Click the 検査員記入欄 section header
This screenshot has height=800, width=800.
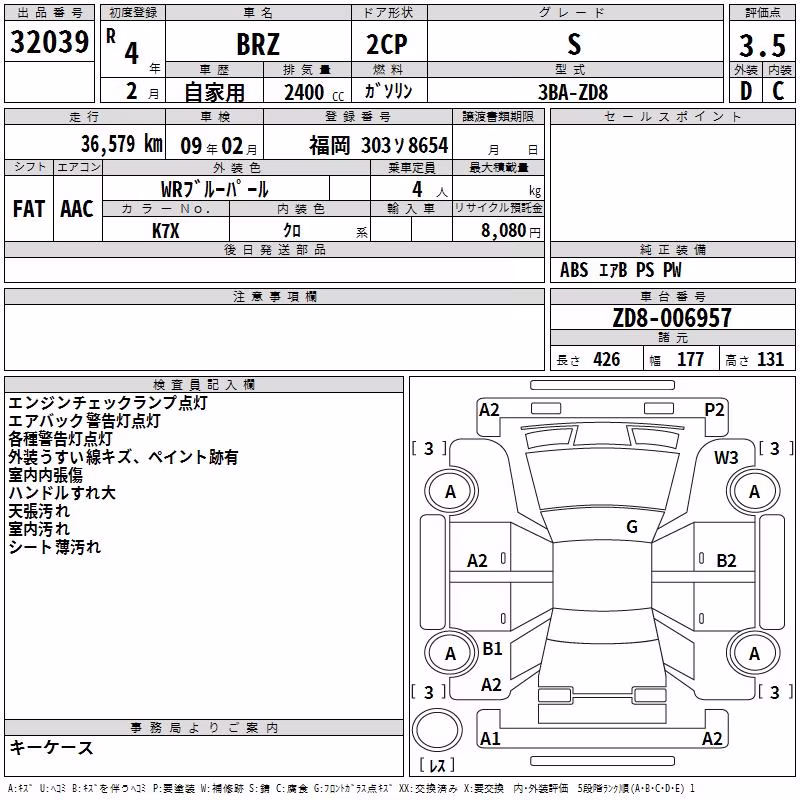point(204,385)
